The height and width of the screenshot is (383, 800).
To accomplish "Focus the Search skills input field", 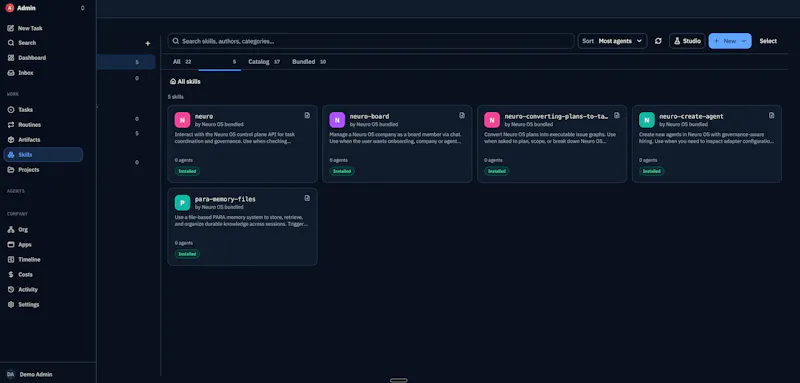I will pyautogui.click(x=371, y=41).
